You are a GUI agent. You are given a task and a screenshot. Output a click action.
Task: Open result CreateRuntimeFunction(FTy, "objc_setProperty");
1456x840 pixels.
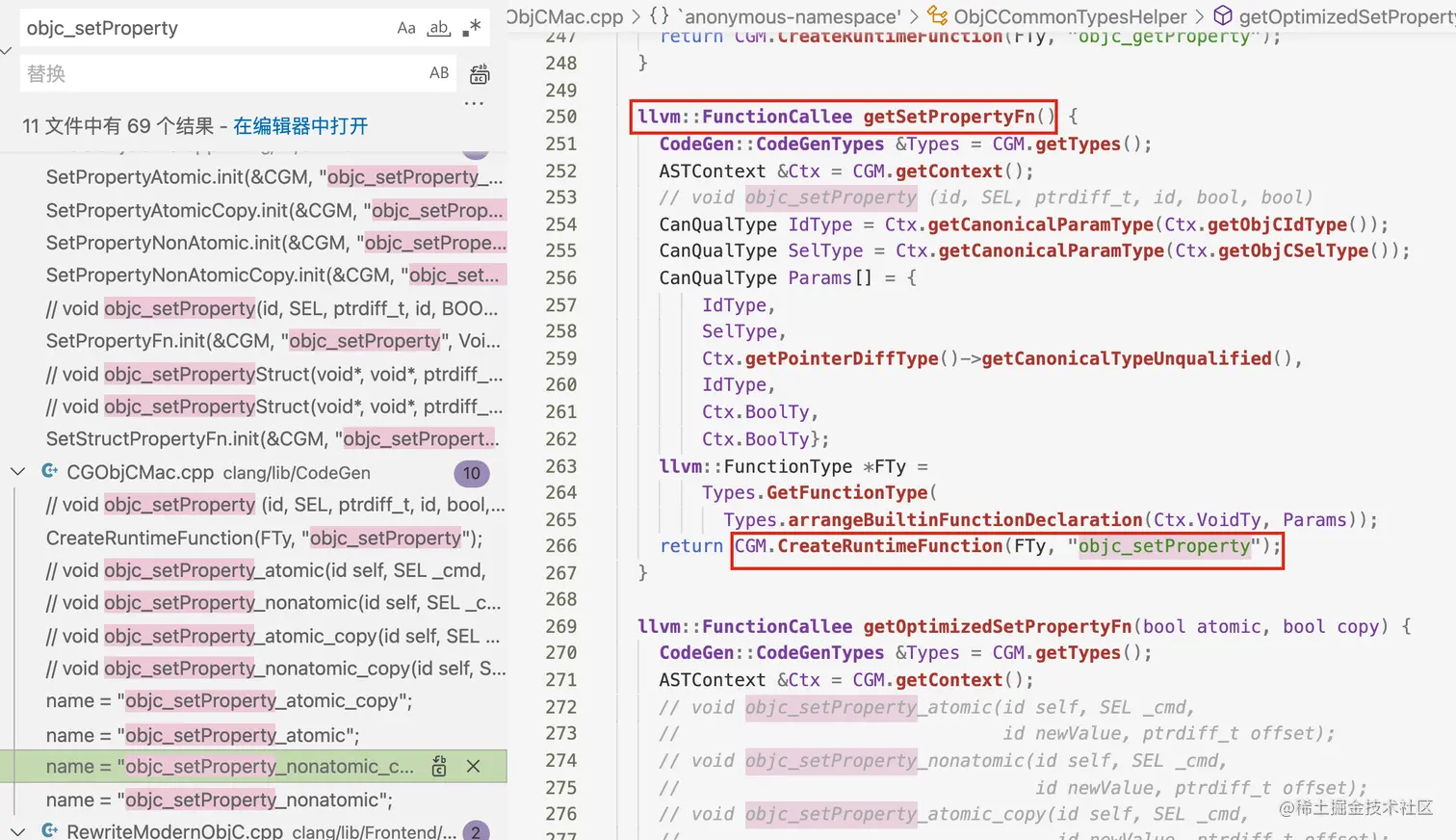[x=264, y=538]
